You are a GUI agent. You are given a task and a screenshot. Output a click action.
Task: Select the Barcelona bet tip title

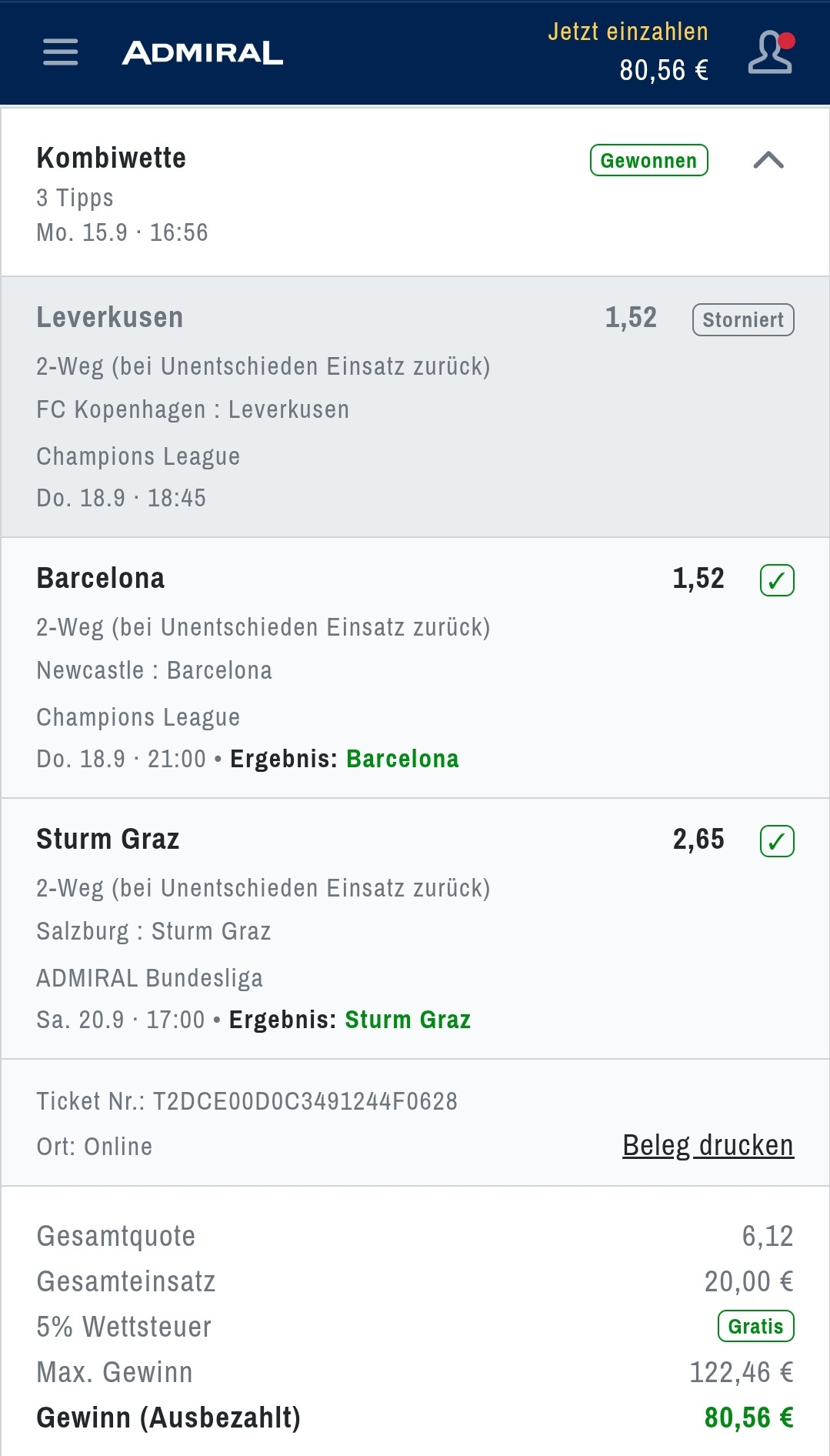coord(101,579)
